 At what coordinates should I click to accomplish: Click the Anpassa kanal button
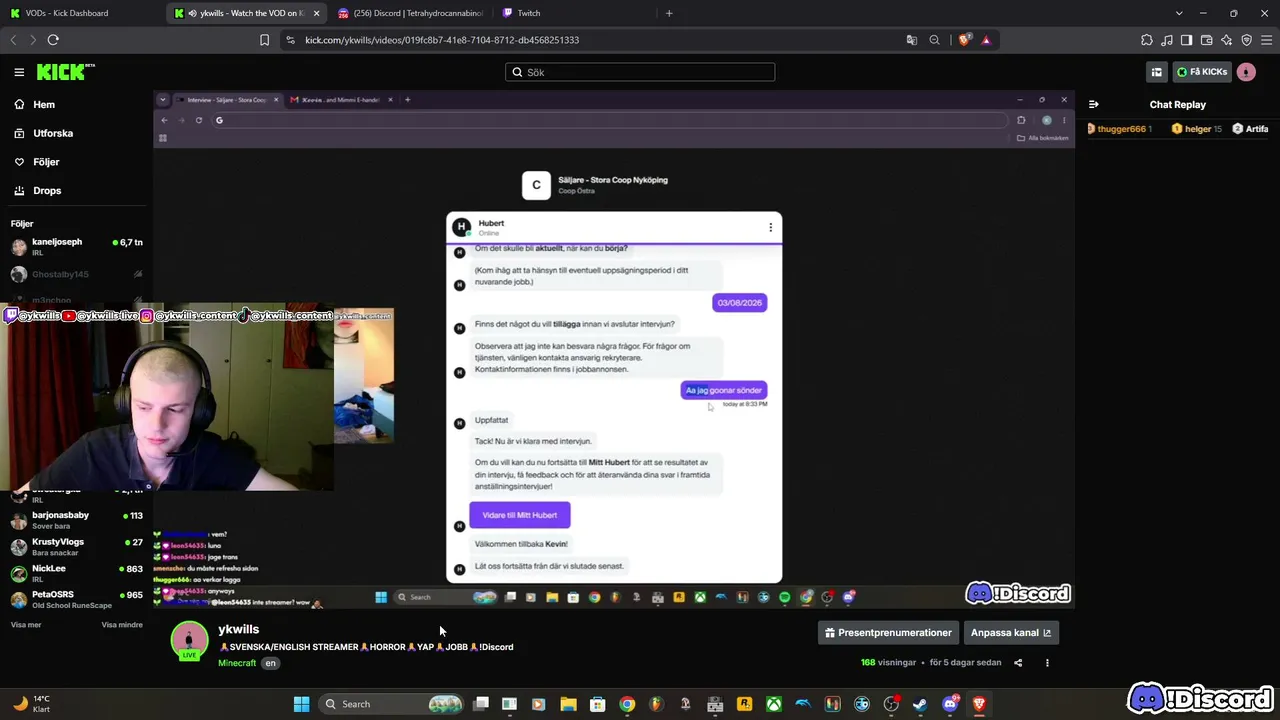(x=1011, y=633)
